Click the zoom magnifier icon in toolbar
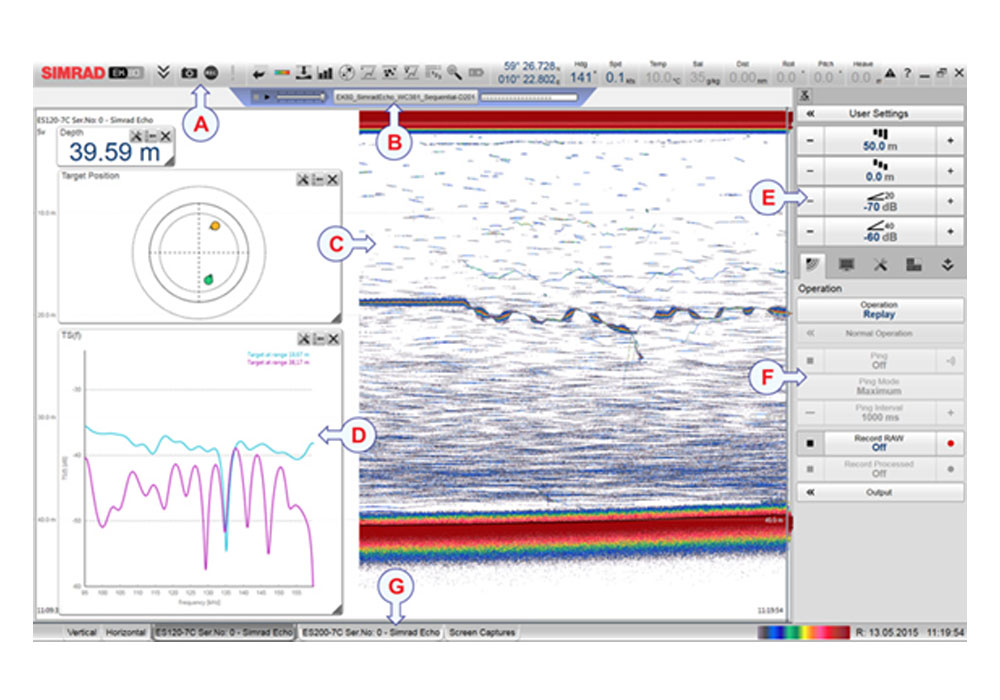Viewport: 1000px width, 700px height. (454, 73)
